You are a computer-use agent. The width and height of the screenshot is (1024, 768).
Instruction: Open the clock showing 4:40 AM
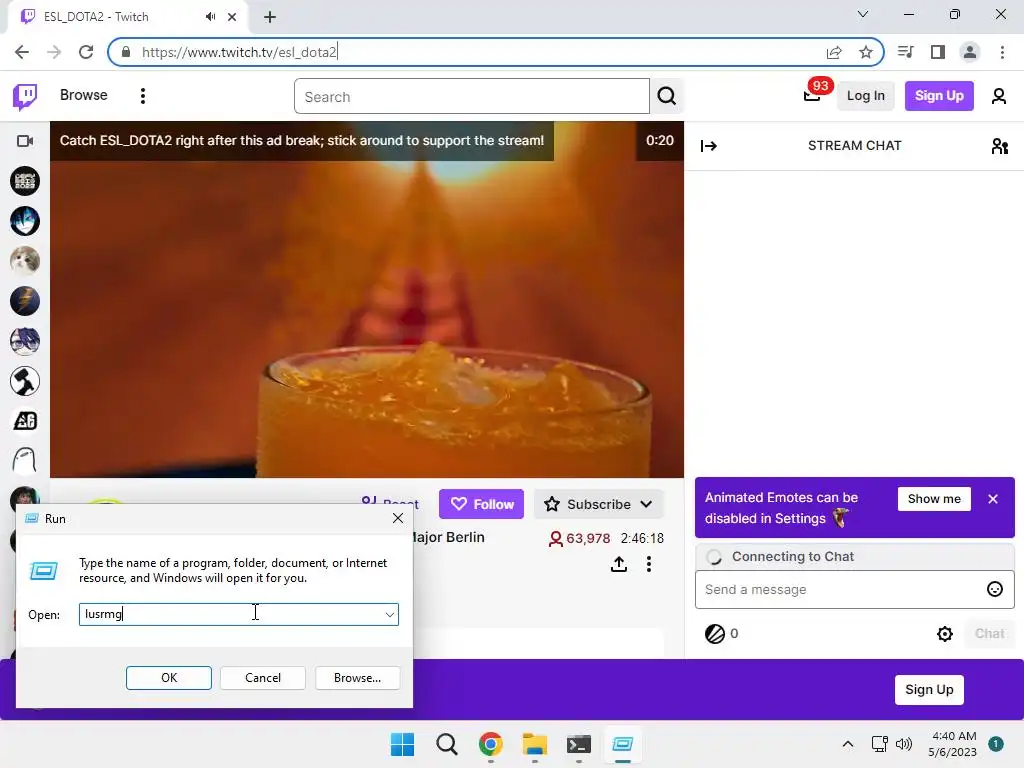point(952,744)
